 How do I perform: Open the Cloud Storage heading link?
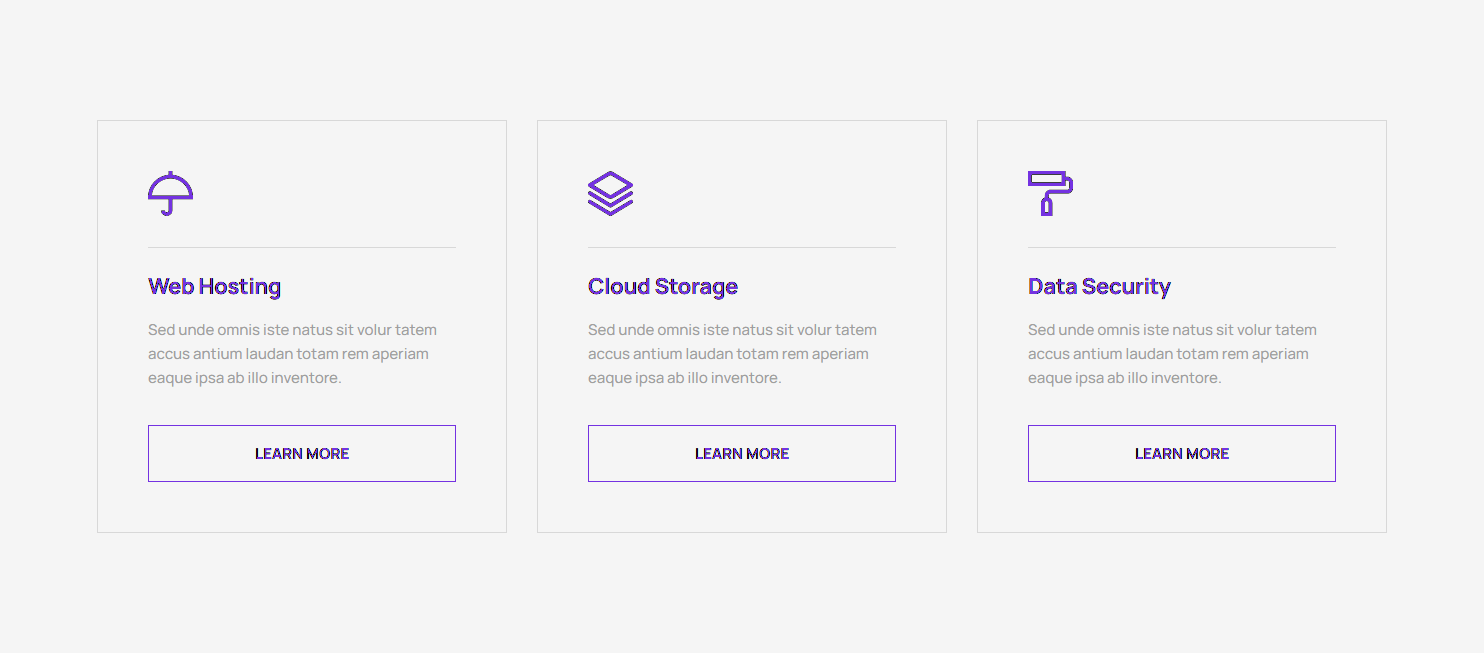(x=662, y=287)
